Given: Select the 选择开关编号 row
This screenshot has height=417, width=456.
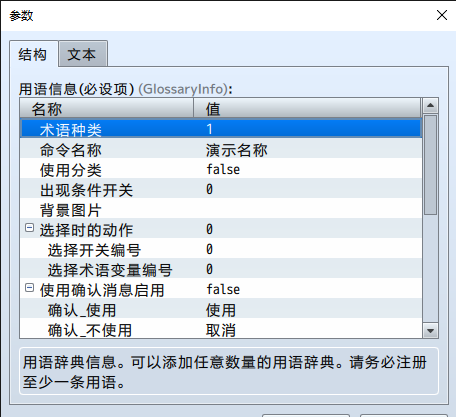Looking at the screenshot, I should [221, 249].
